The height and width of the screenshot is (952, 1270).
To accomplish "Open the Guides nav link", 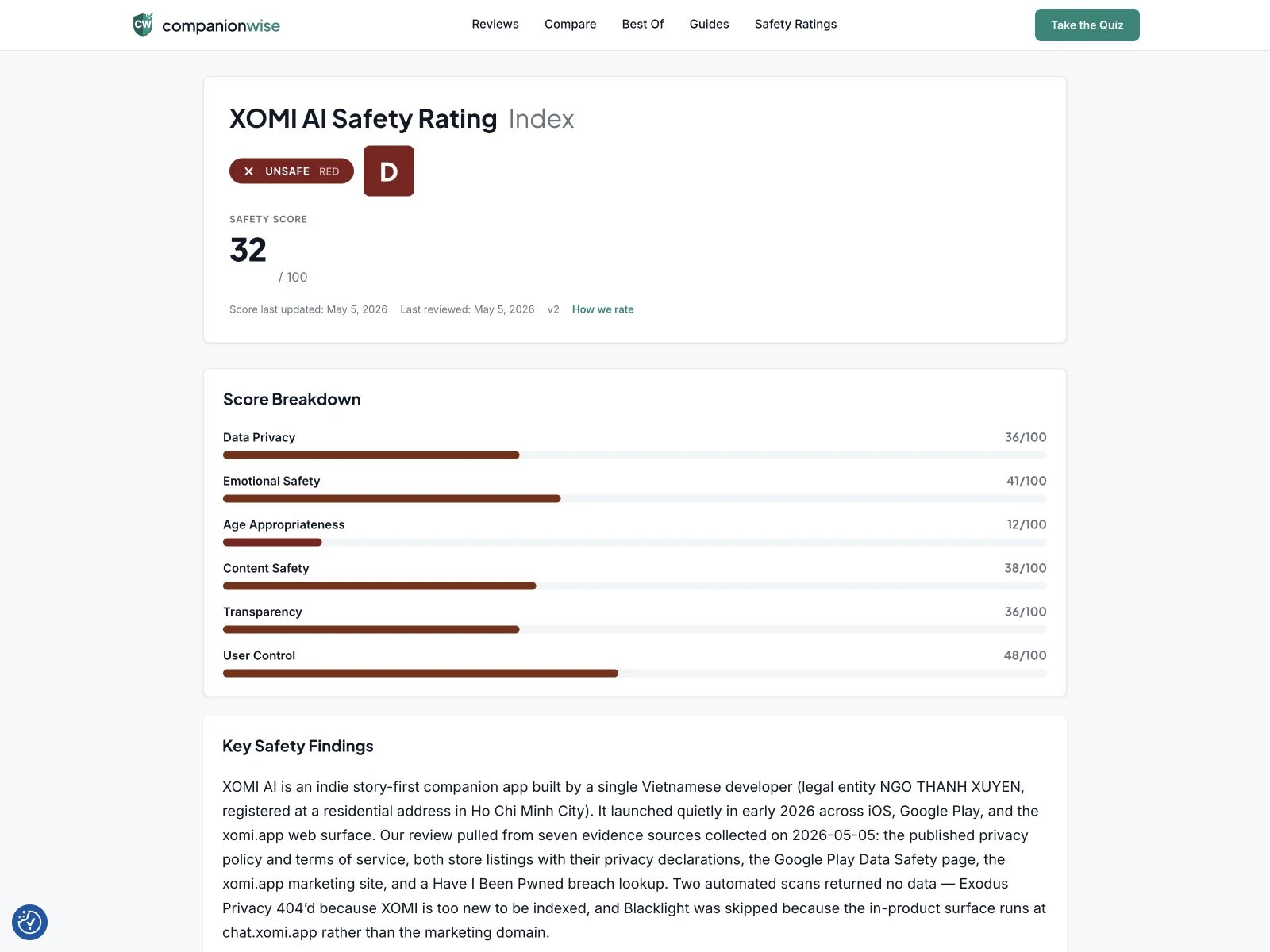I will [709, 25].
